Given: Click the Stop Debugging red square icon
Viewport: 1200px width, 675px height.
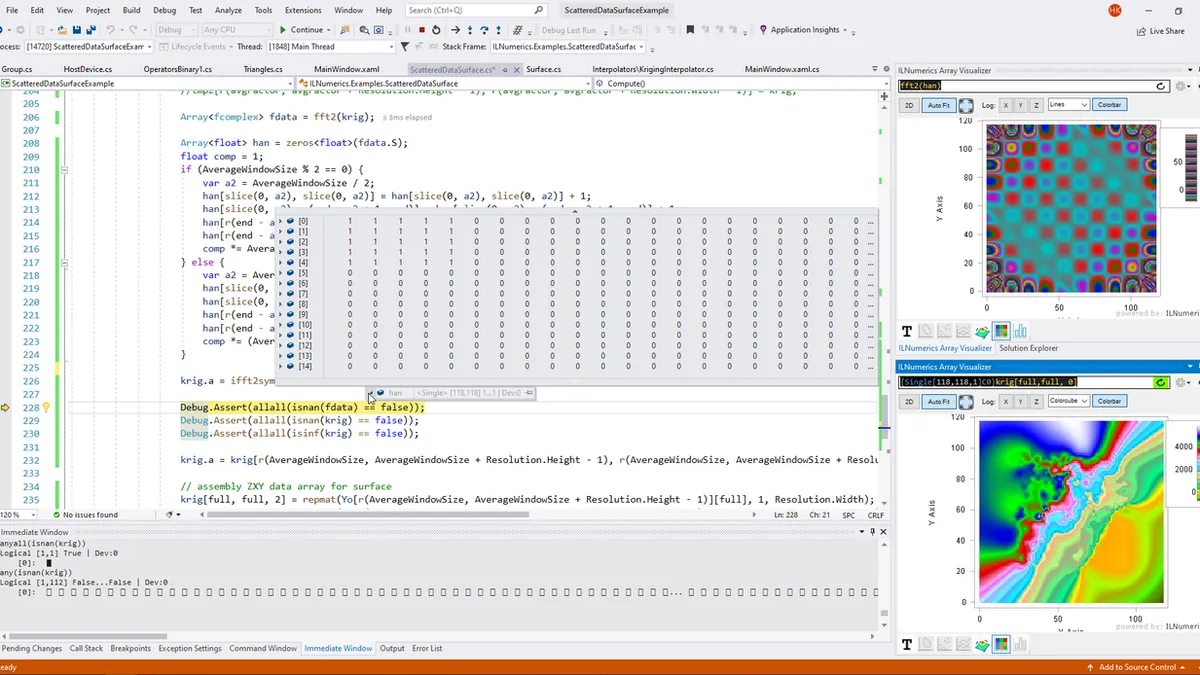Looking at the screenshot, I should (x=421, y=30).
